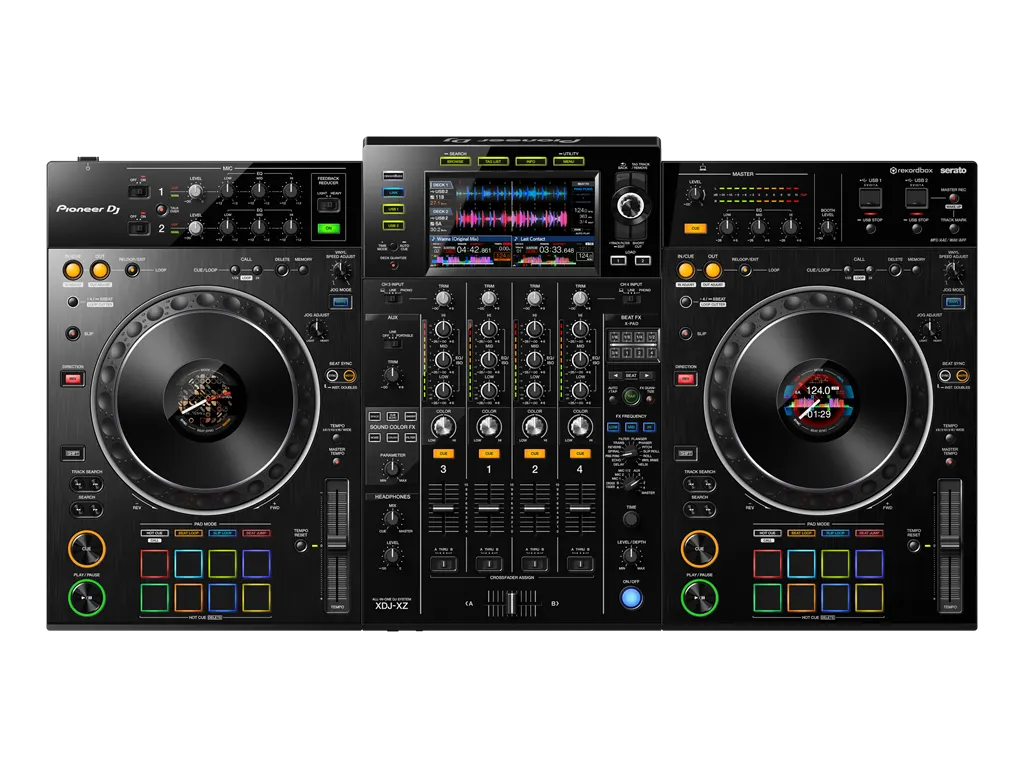
Task: Select HOT CUE pad mode on left deck
Action: (155, 534)
